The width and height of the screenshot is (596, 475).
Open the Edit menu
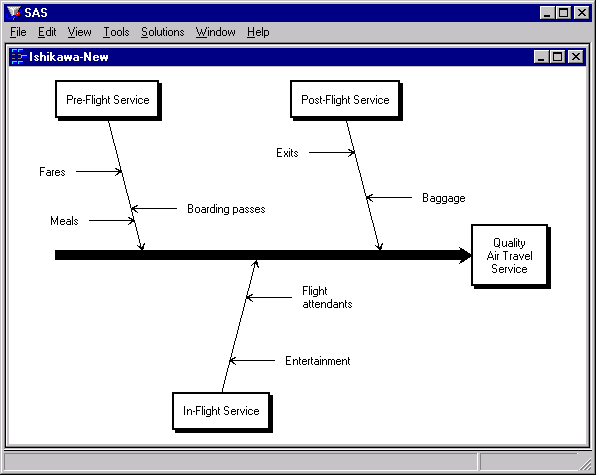coord(47,32)
